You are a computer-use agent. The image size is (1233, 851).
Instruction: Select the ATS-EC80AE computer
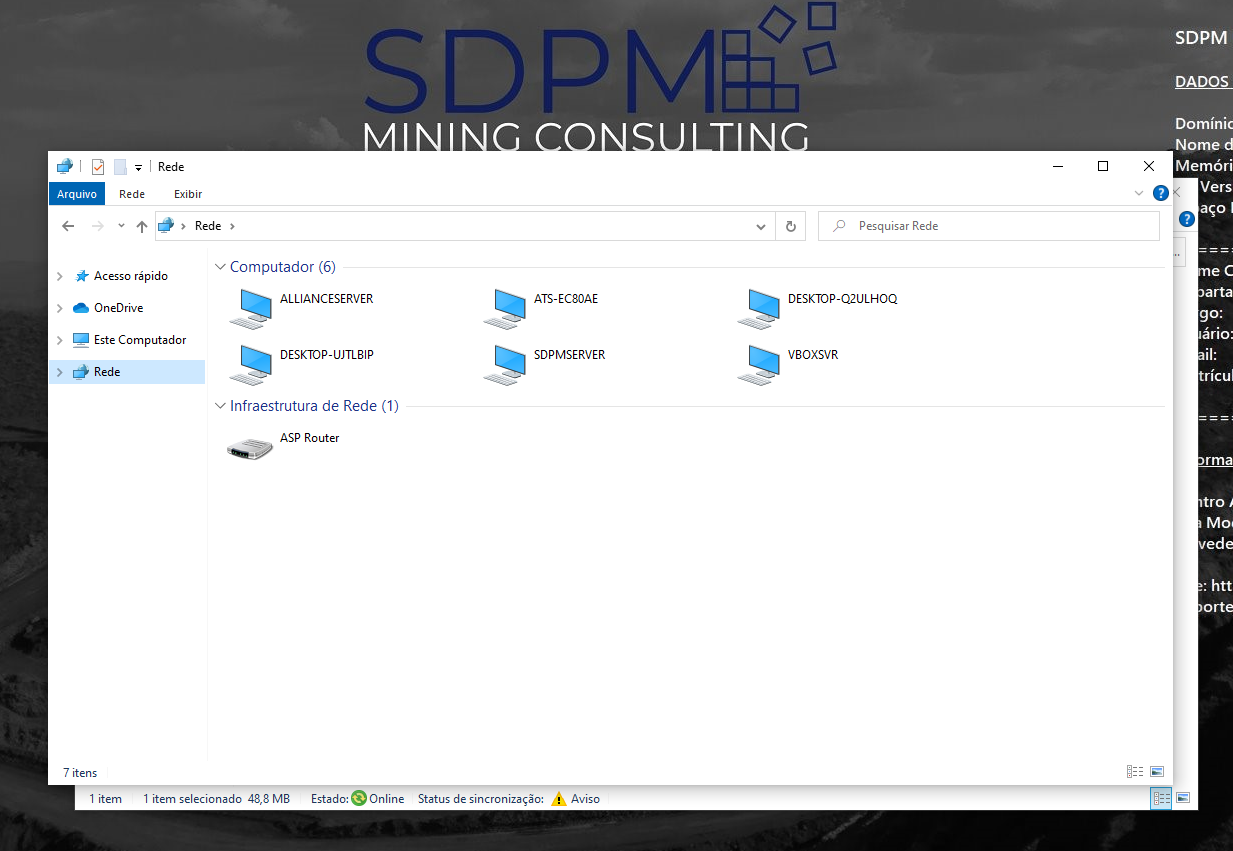click(x=503, y=308)
